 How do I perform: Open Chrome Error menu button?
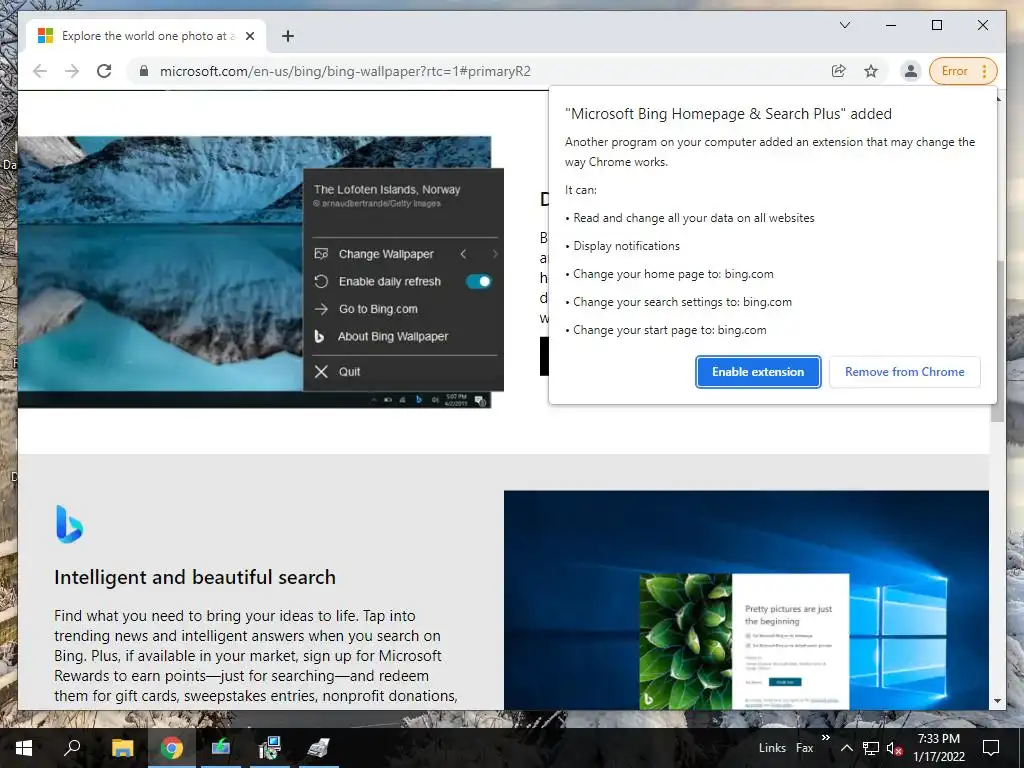[x=963, y=71]
